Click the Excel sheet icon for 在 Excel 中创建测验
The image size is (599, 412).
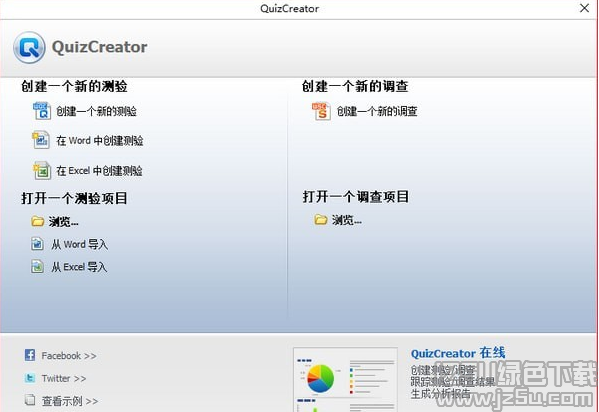tap(42, 170)
